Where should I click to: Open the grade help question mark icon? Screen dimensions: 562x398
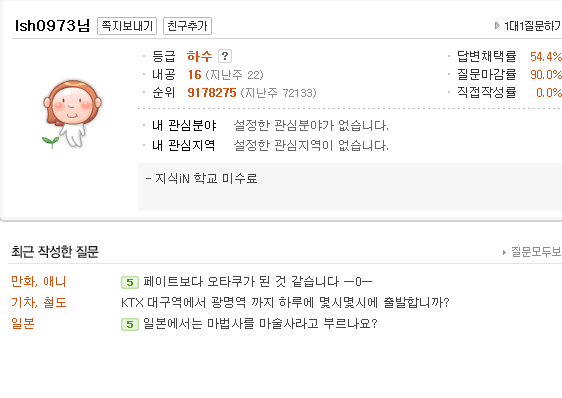225,56
